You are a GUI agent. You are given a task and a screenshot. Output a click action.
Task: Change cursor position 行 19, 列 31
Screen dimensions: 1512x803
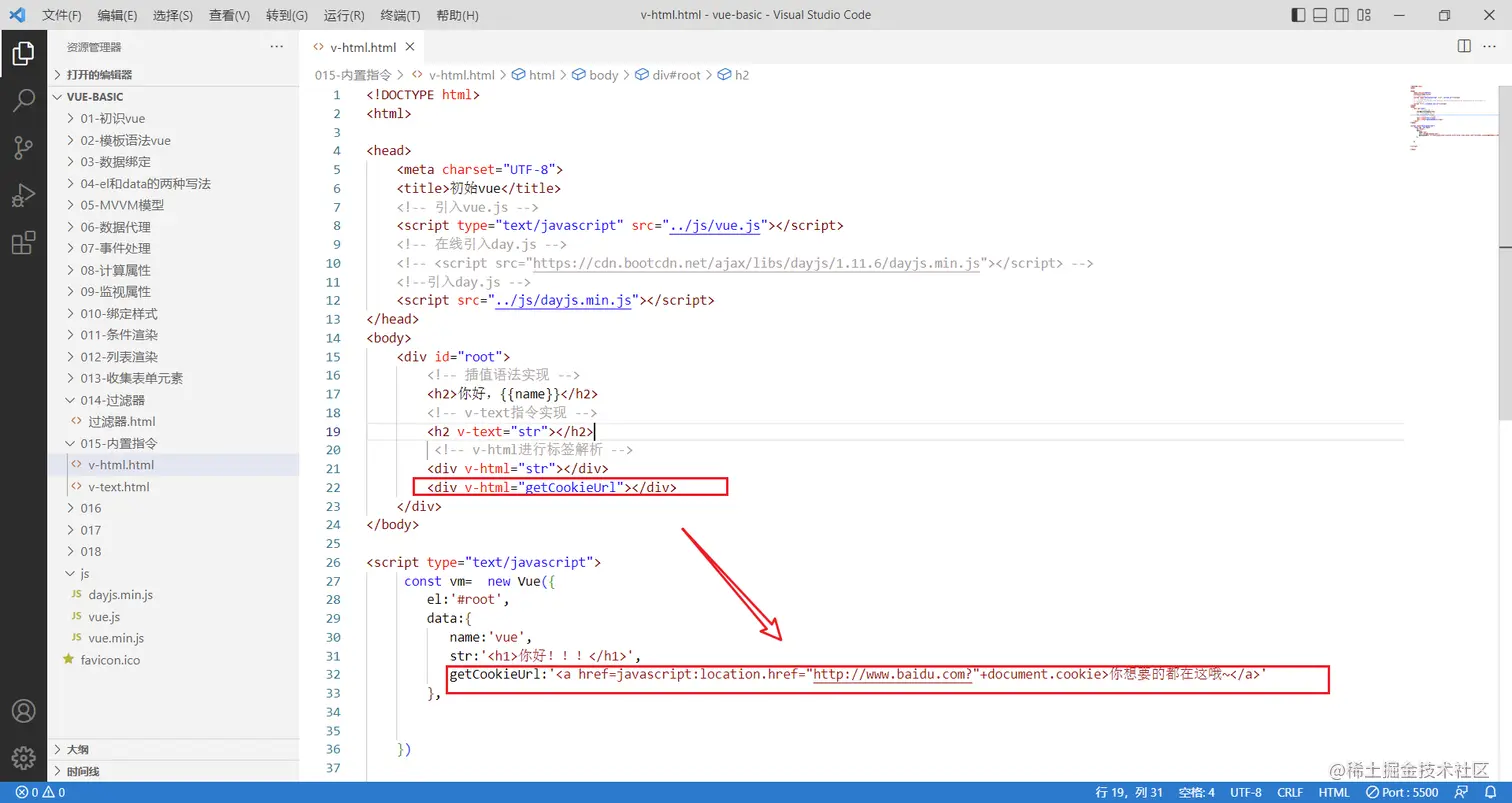1129,792
